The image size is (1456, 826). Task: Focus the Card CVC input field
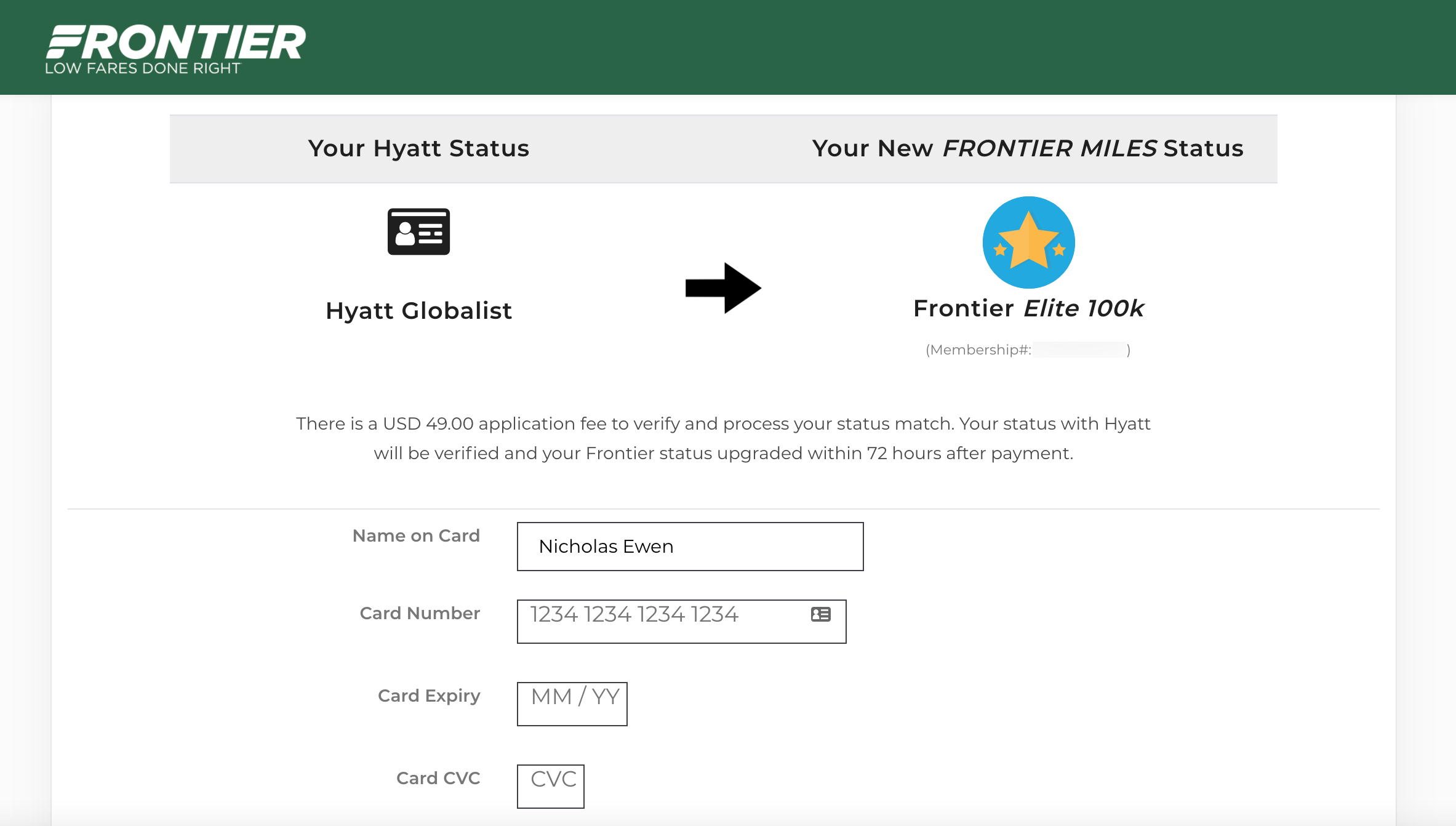click(x=550, y=787)
